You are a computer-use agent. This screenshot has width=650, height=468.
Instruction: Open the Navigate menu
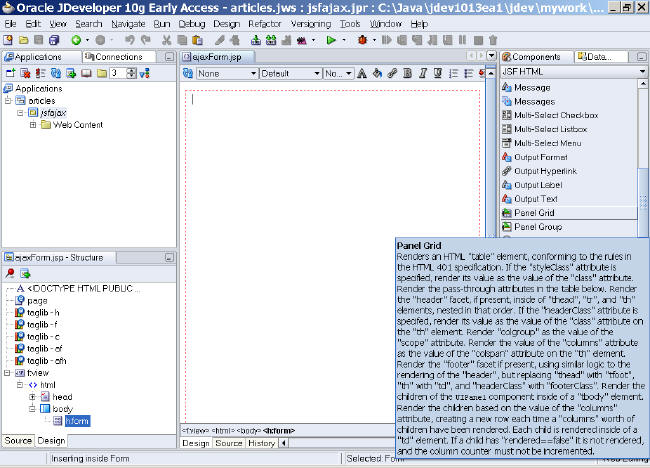128,24
